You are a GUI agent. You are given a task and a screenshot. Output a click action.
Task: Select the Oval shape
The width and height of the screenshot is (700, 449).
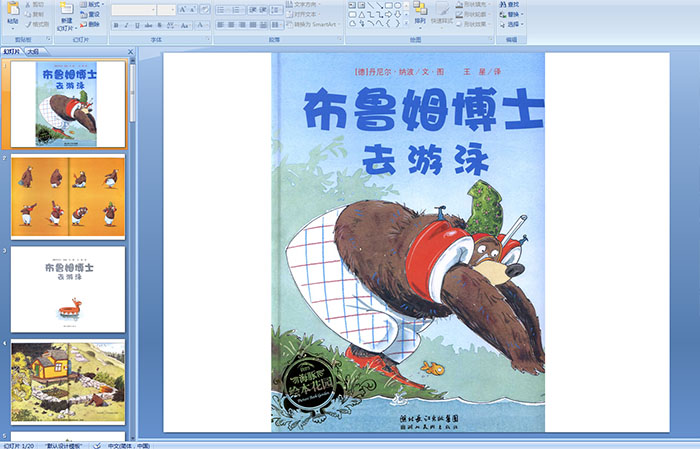pyautogui.click(x=398, y=5)
